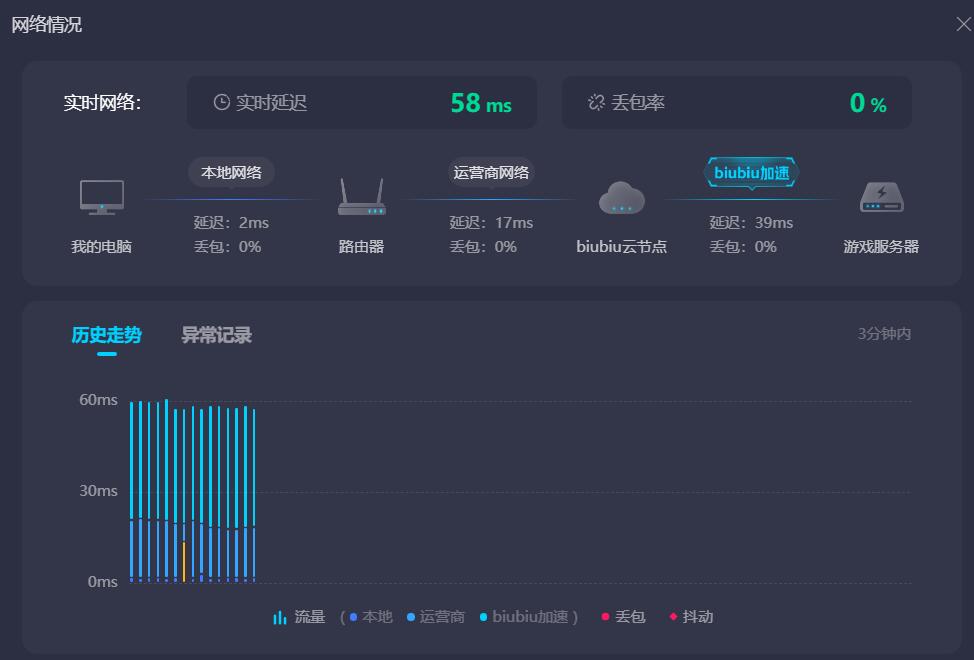The width and height of the screenshot is (974, 660).
Task: Toggle the 本地 legend series
Action: 371,617
